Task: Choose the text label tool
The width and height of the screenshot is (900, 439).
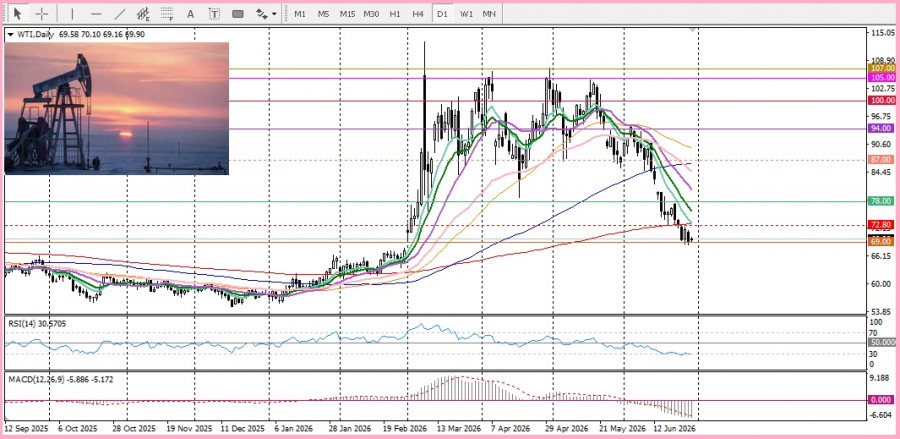Action: pyautogui.click(x=214, y=13)
